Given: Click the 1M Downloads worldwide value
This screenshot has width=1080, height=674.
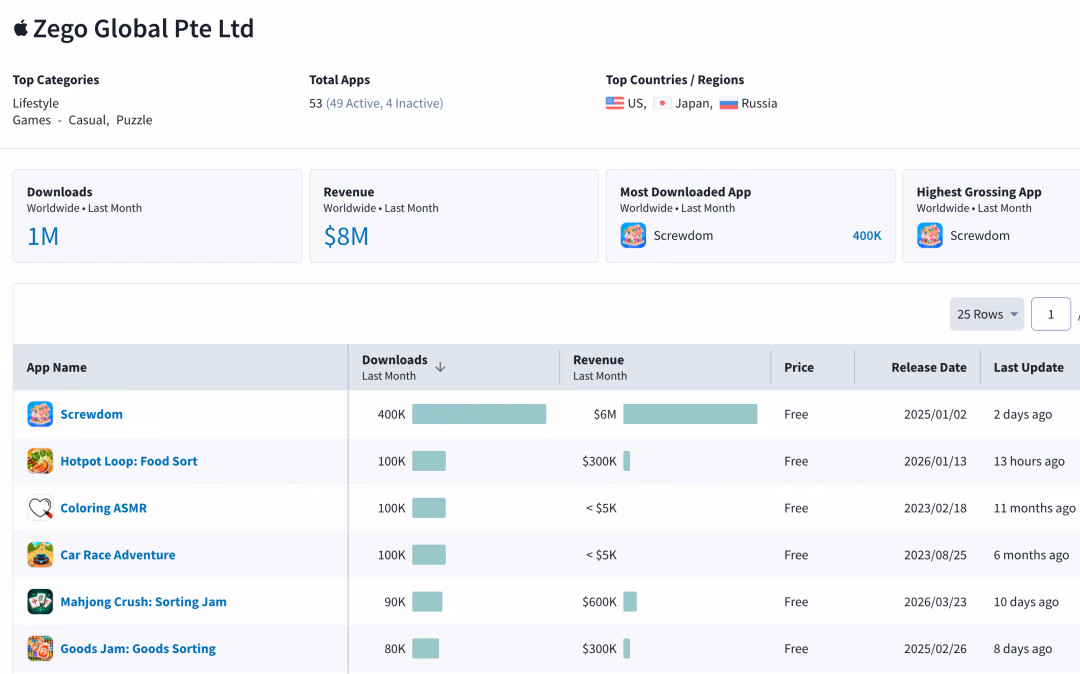Looking at the screenshot, I should pyautogui.click(x=43, y=236).
